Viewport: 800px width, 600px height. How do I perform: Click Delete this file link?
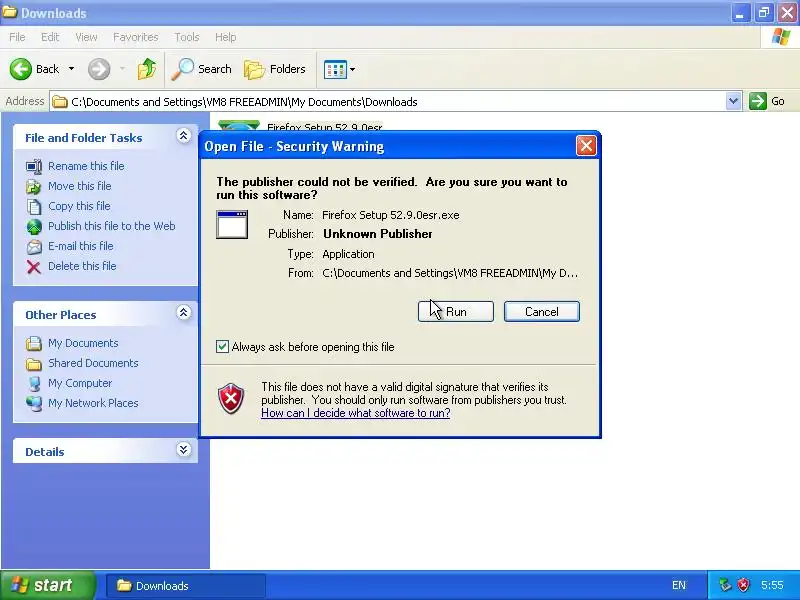click(82, 266)
